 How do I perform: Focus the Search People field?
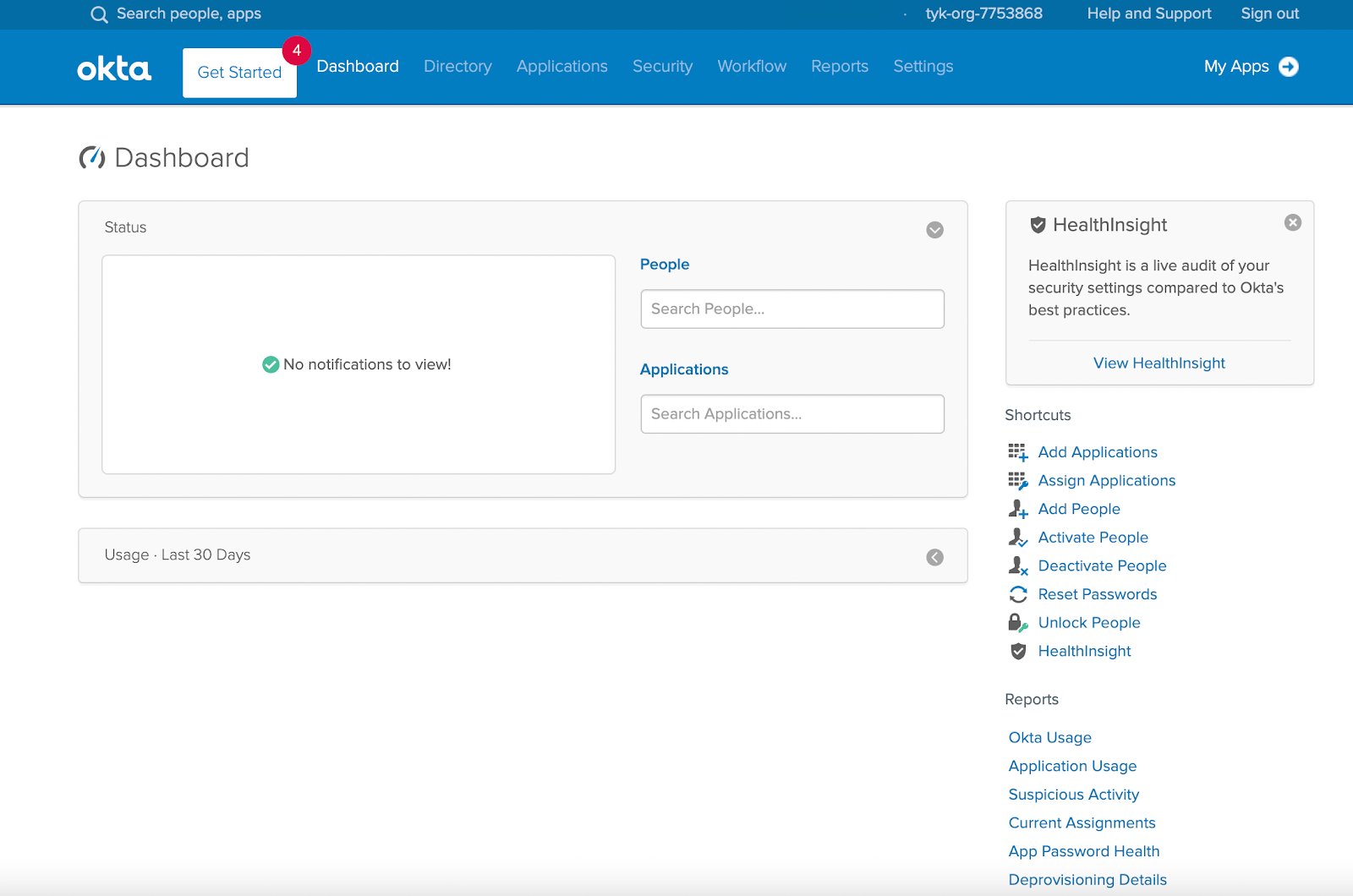pos(792,309)
